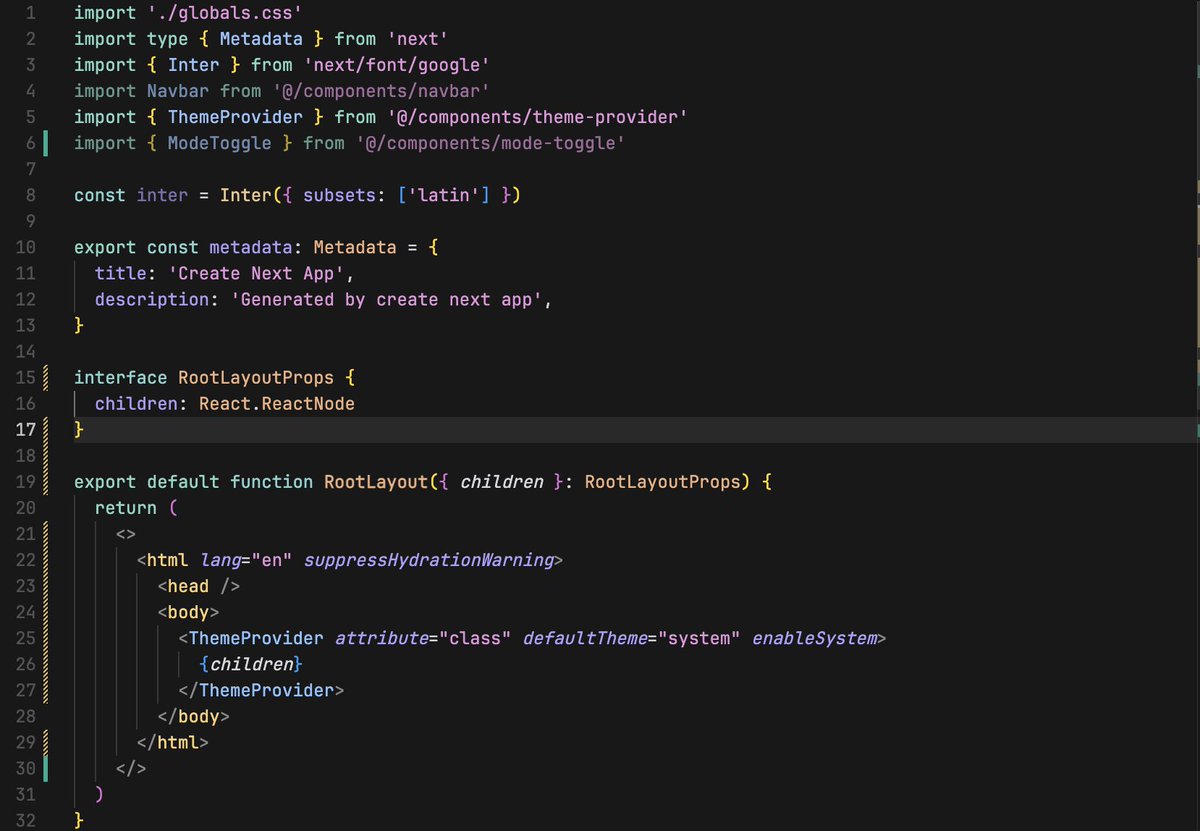Select 'Generated by create next app' string
The height and width of the screenshot is (831, 1200).
386,299
